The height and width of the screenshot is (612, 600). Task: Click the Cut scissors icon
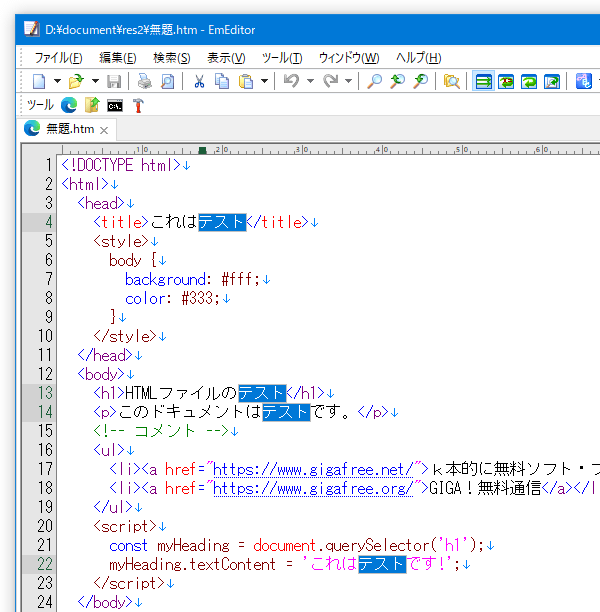pyautogui.click(x=199, y=81)
